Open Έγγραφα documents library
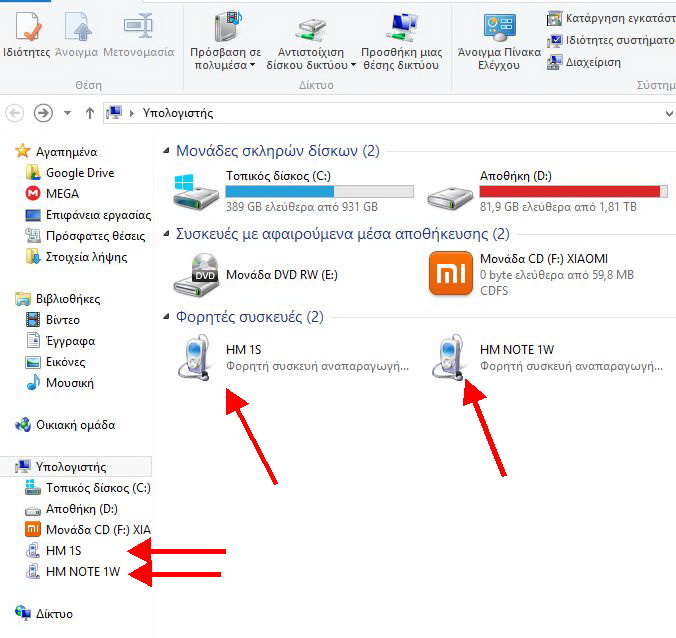Image resolution: width=676 pixels, height=638 pixels. 60,341
